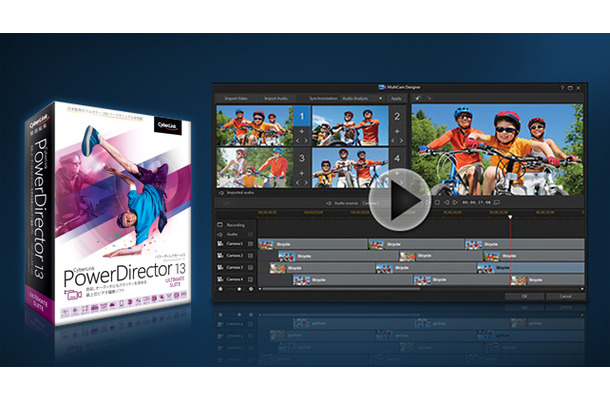Click the blue camera 1 number button
610x400 pixels.
click(x=301, y=116)
